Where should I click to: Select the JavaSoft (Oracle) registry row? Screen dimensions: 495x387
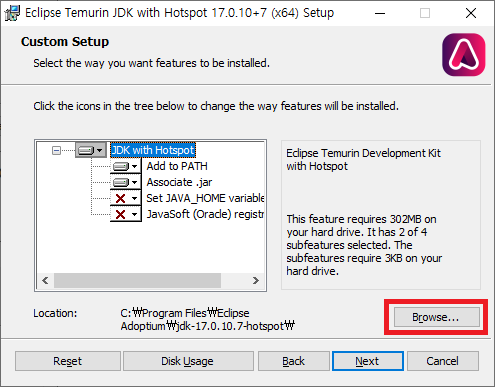click(205, 214)
